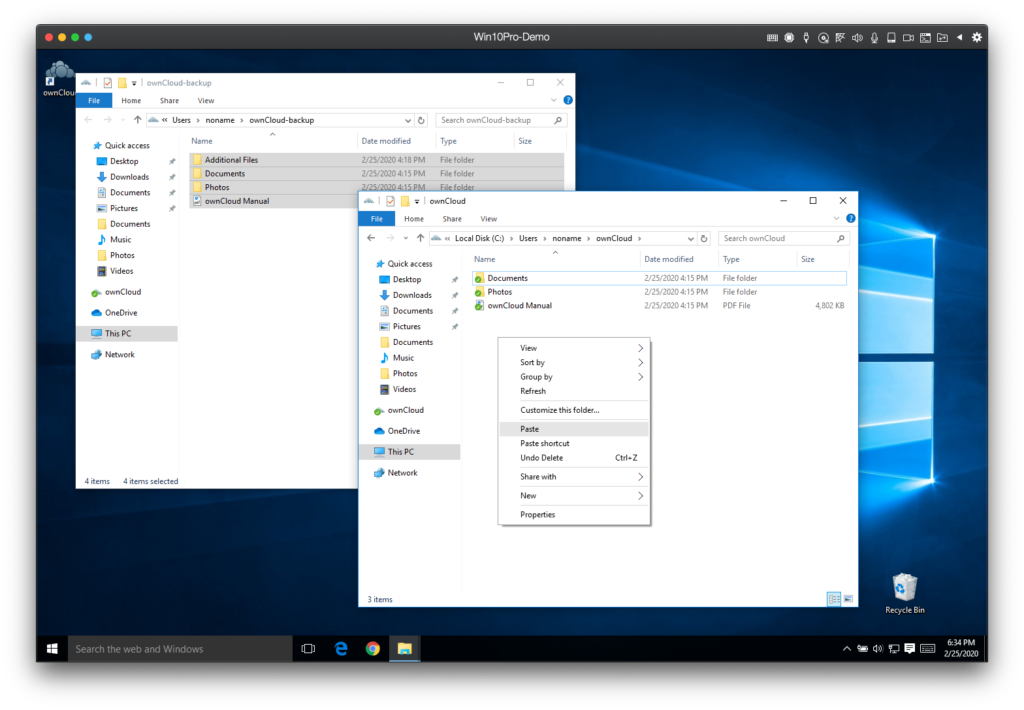Open the View tab in ownCloud-backup window
Image resolution: width=1024 pixels, height=710 pixels.
coord(206,101)
